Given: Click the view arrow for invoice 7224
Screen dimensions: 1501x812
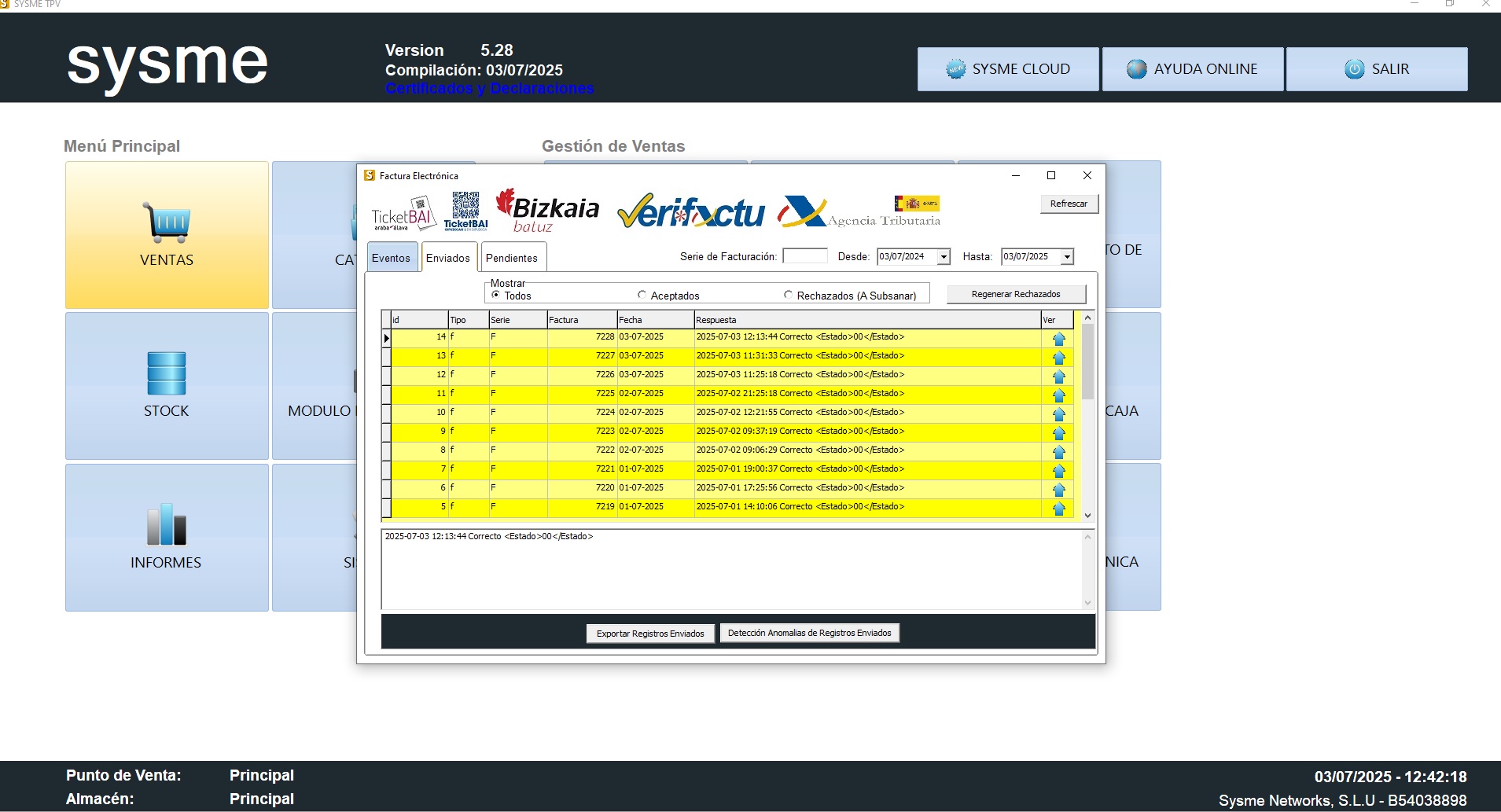Looking at the screenshot, I should [1058, 414].
